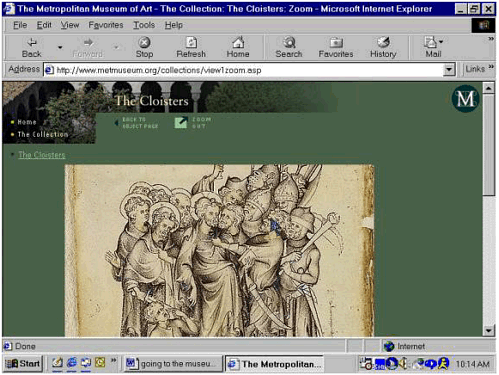Screen dimensions: 499x375
Task: Open the Tools menu
Action: pyautogui.click(x=144, y=25)
